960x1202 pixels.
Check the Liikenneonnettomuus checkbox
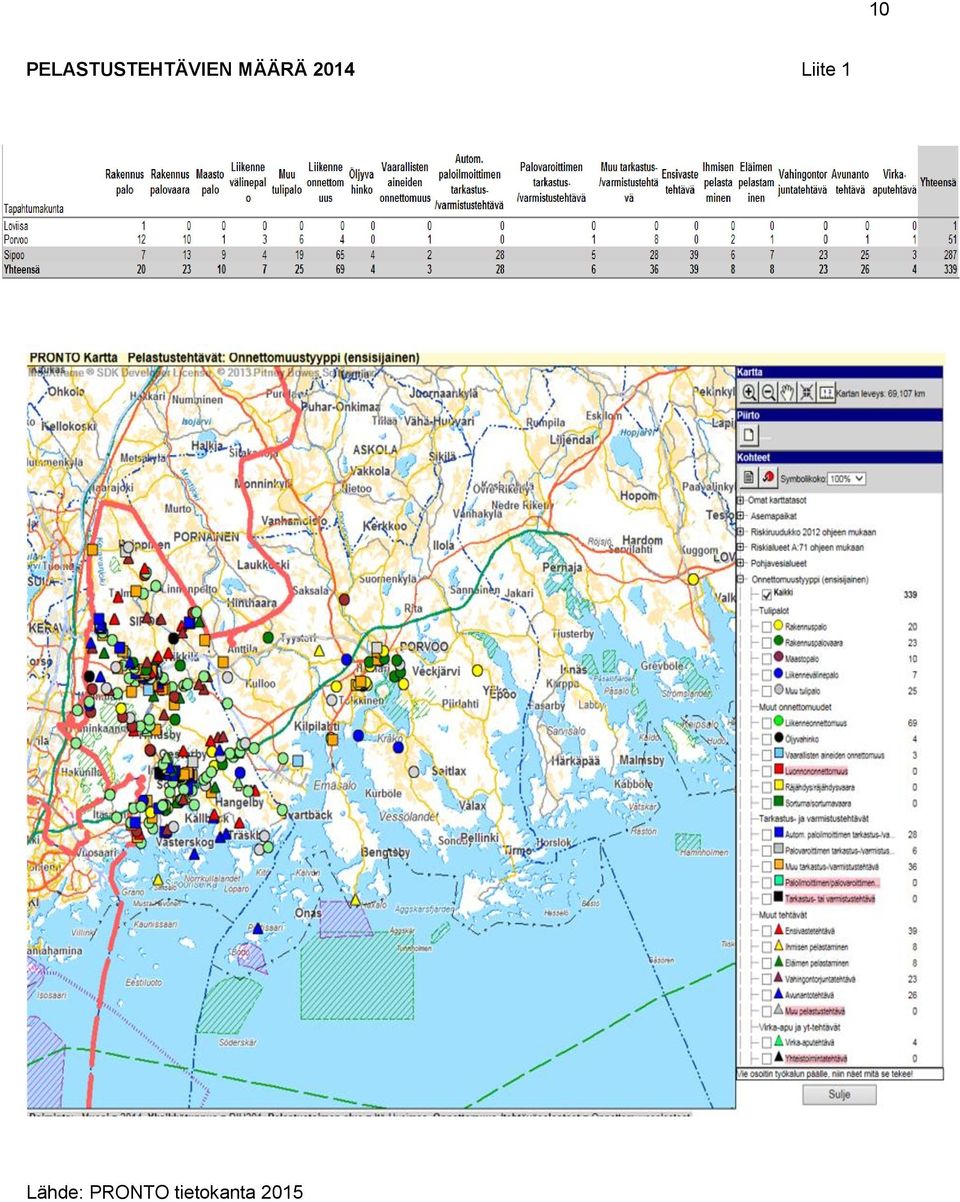(766, 722)
